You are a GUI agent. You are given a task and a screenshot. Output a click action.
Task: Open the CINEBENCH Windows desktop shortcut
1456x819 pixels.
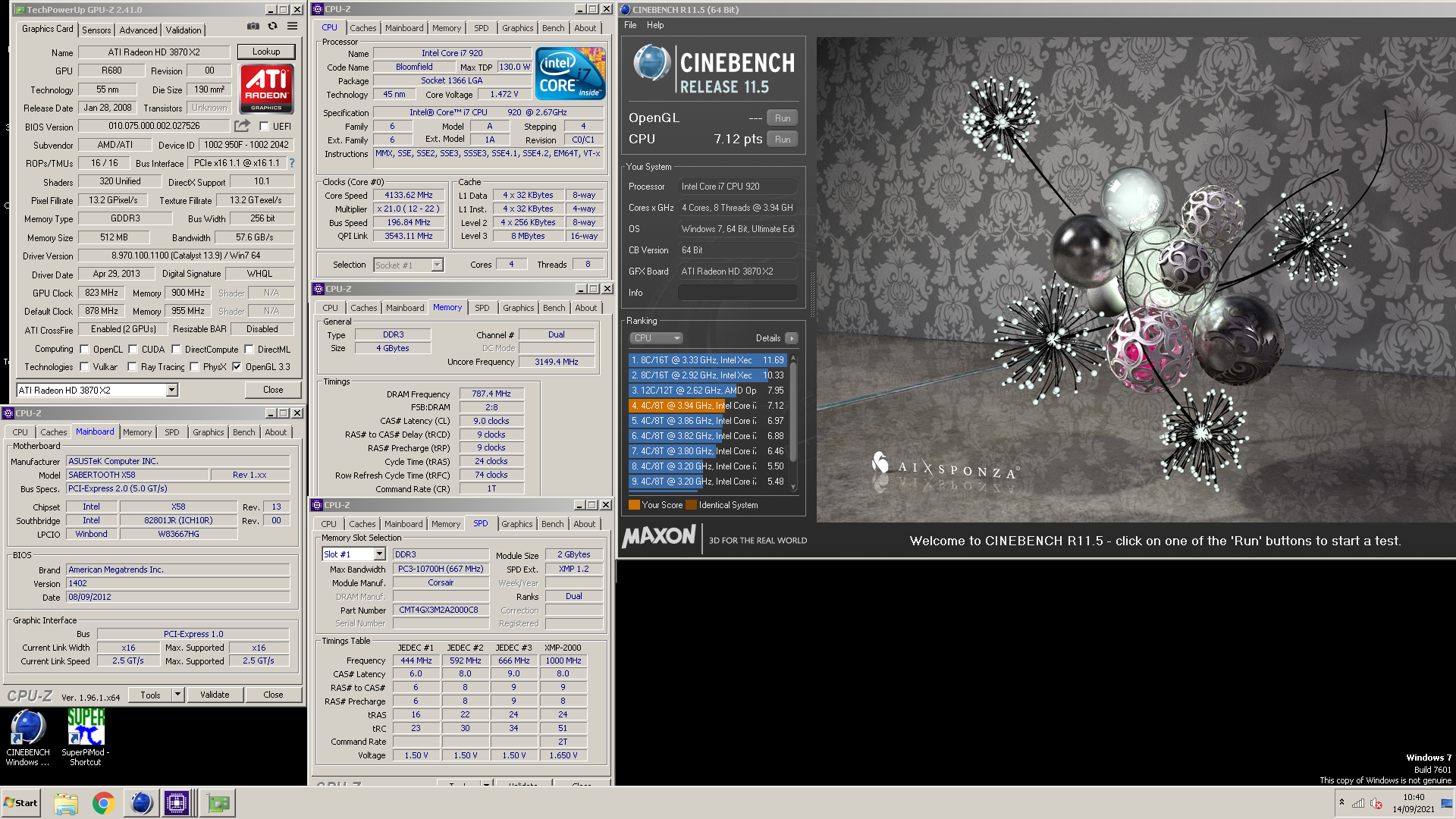(28, 738)
